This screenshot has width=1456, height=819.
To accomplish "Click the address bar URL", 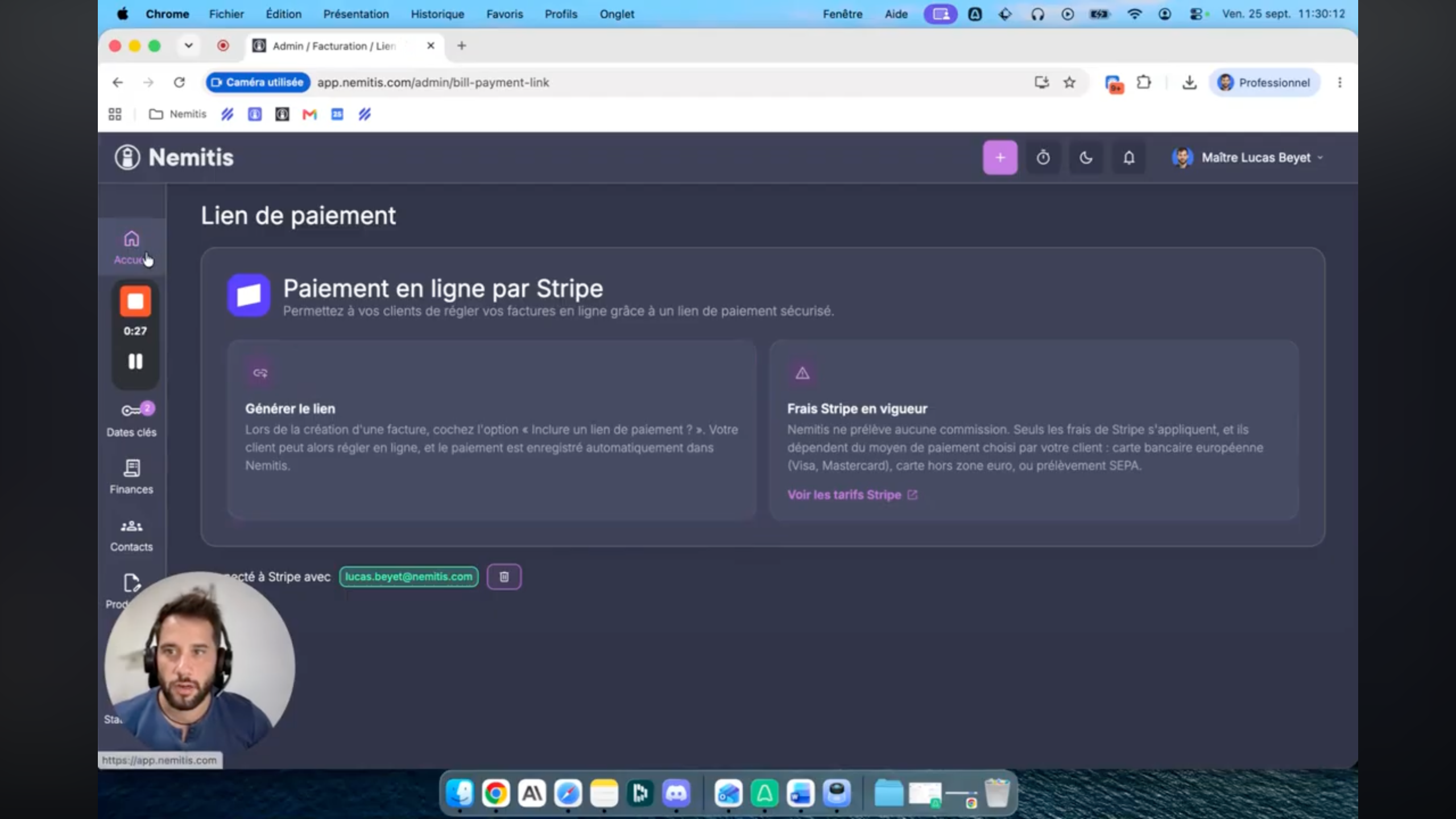I will 433,82.
